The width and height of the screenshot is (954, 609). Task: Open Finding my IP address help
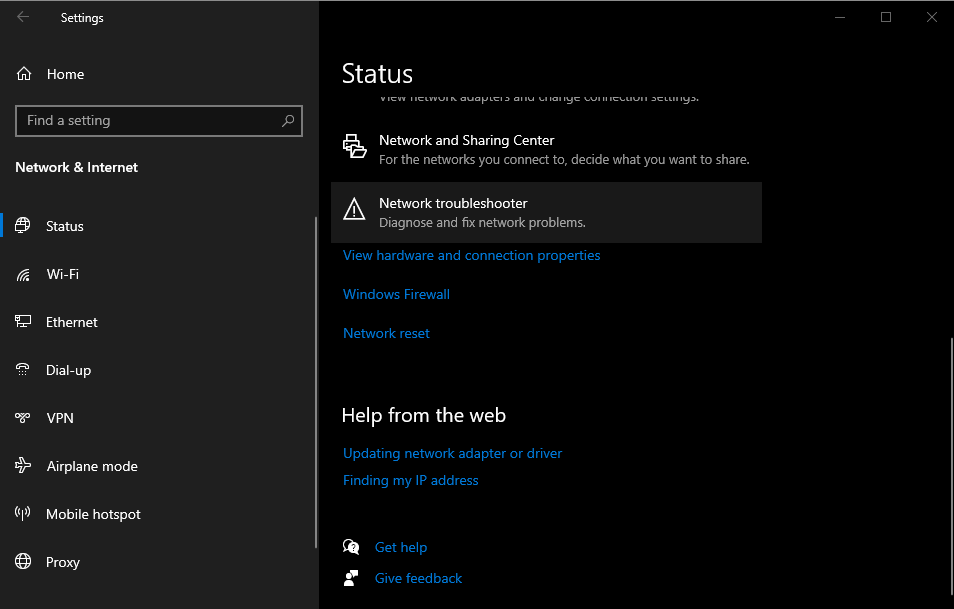pos(411,480)
